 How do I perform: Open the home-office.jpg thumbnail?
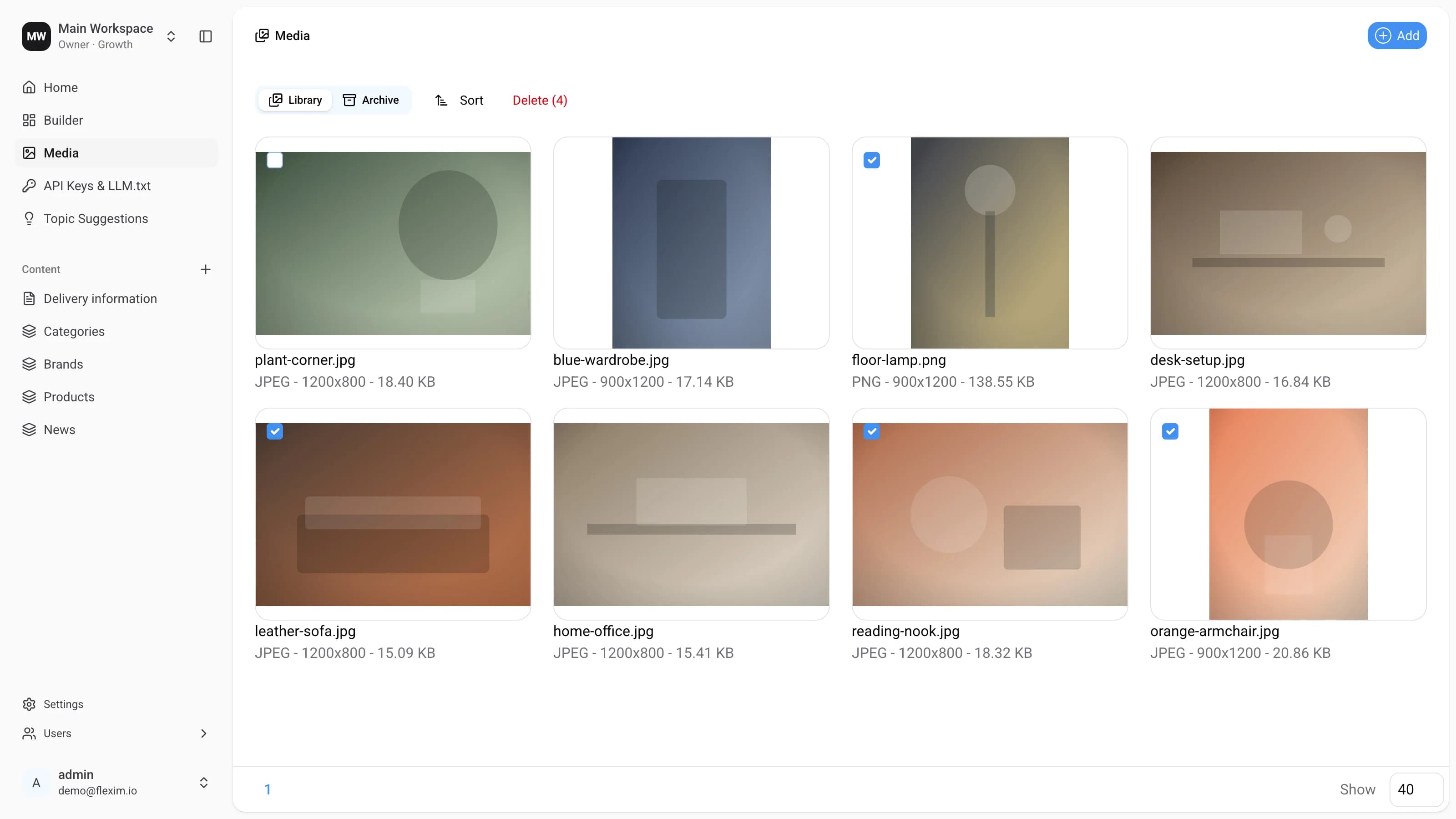(691, 514)
